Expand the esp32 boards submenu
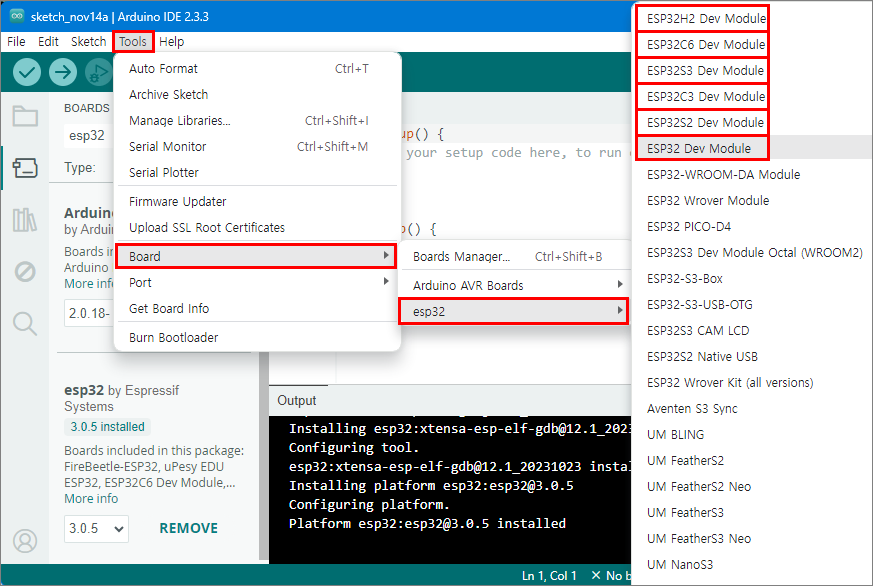This screenshot has height=586, width=873. pos(514,312)
